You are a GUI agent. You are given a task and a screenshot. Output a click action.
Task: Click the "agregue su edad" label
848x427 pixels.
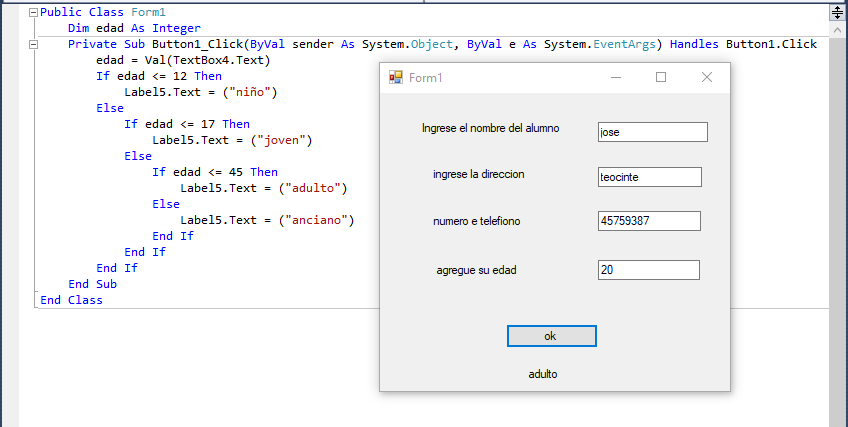476,270
